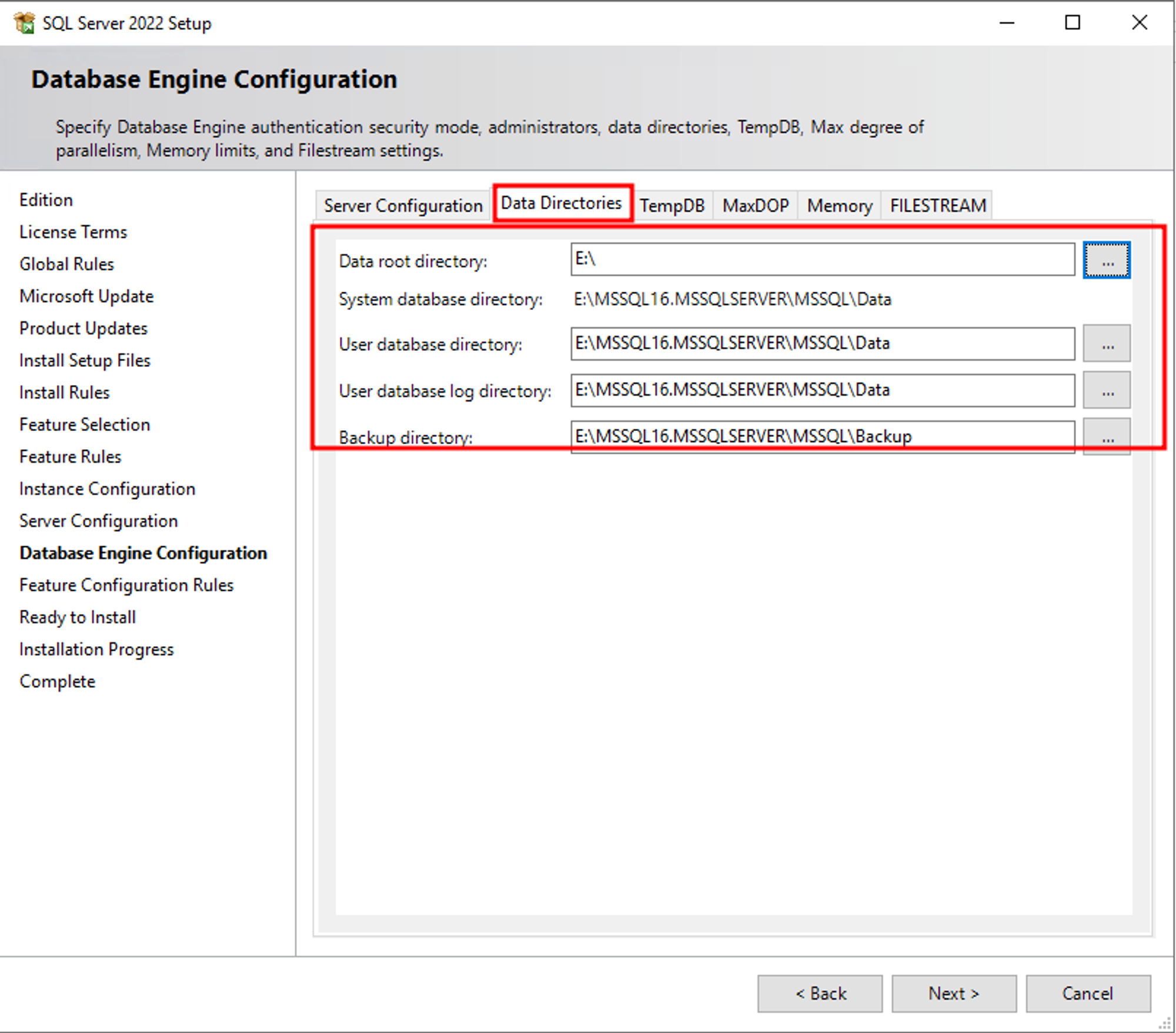This screenshot has height=1033, width=1176.
Task: Focus the User database log directory field
Action: click(822, 390)
